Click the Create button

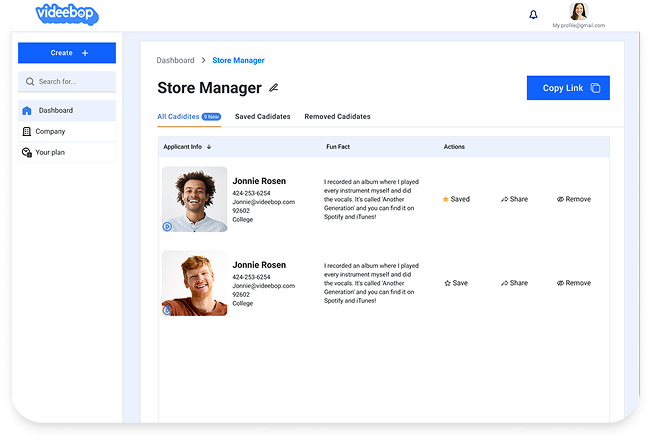pyautogui.click(x=67, y=53)
